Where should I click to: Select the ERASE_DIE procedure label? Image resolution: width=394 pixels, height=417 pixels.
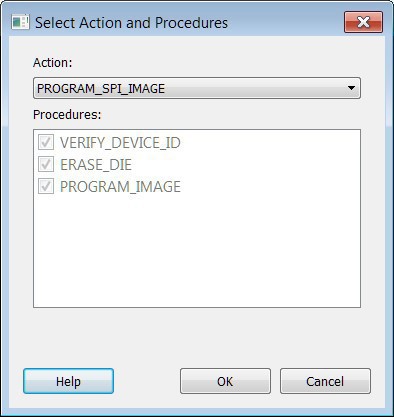point(96,165)
